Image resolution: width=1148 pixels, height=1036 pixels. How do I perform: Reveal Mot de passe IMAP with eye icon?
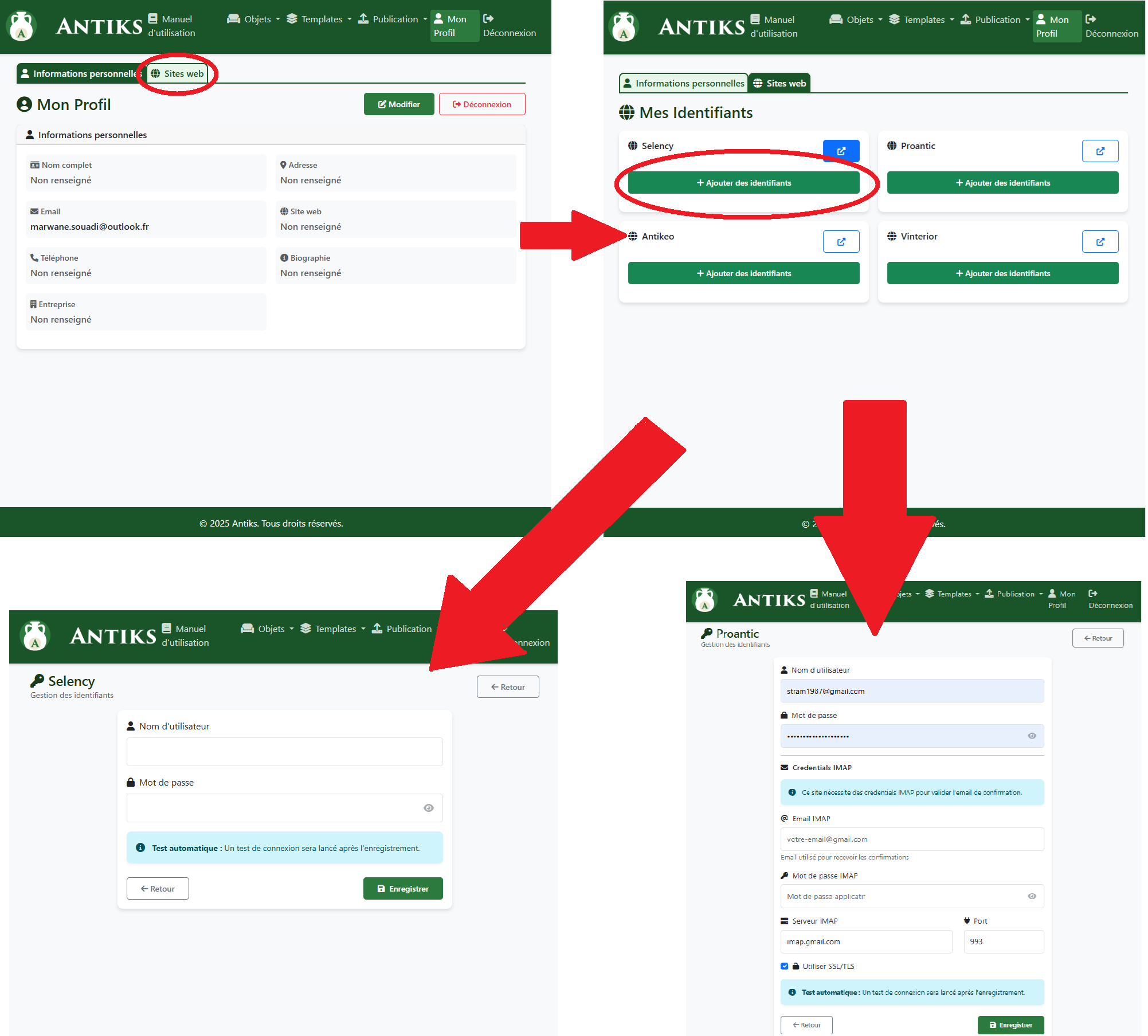pos(1032,896)
